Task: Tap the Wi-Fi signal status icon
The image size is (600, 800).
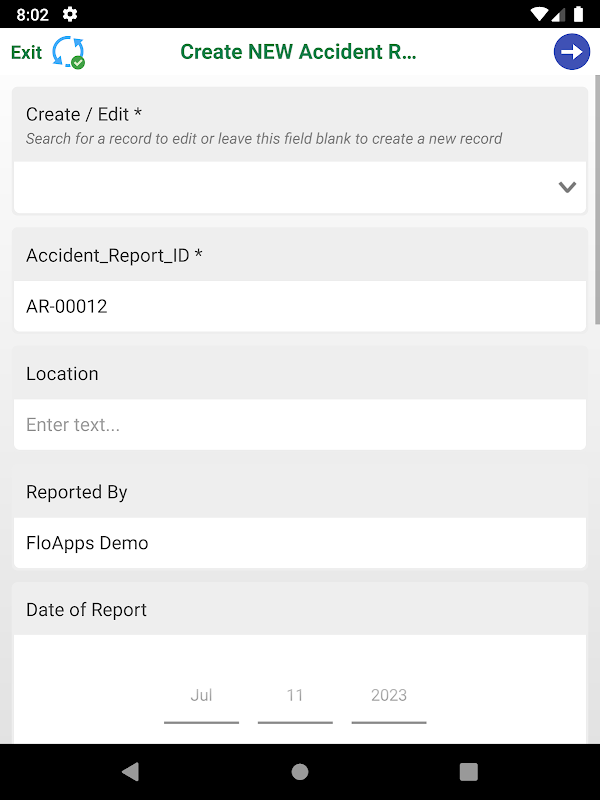Action: click(541, 14)
